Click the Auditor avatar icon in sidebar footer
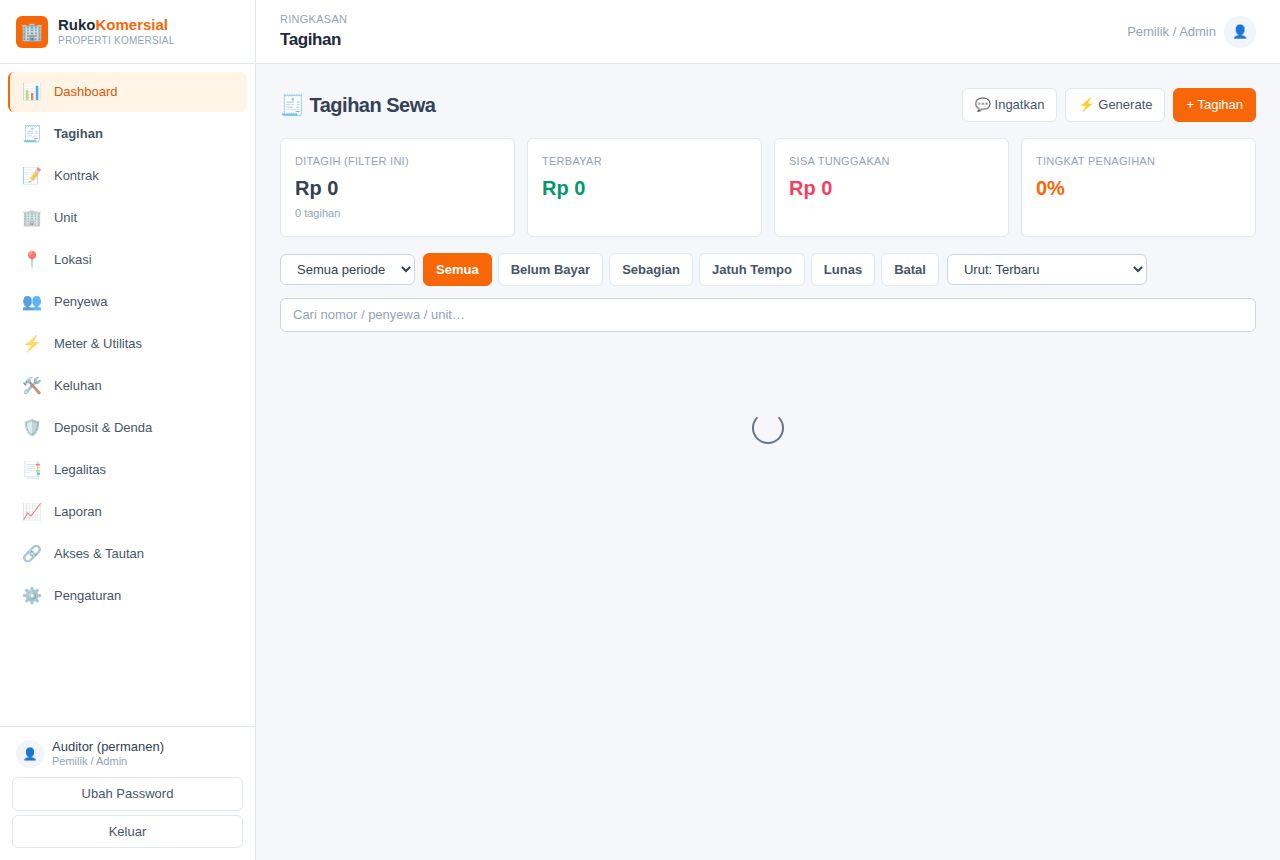Image resolution: width=1280 pixels, height=860 pixels. 30,754
